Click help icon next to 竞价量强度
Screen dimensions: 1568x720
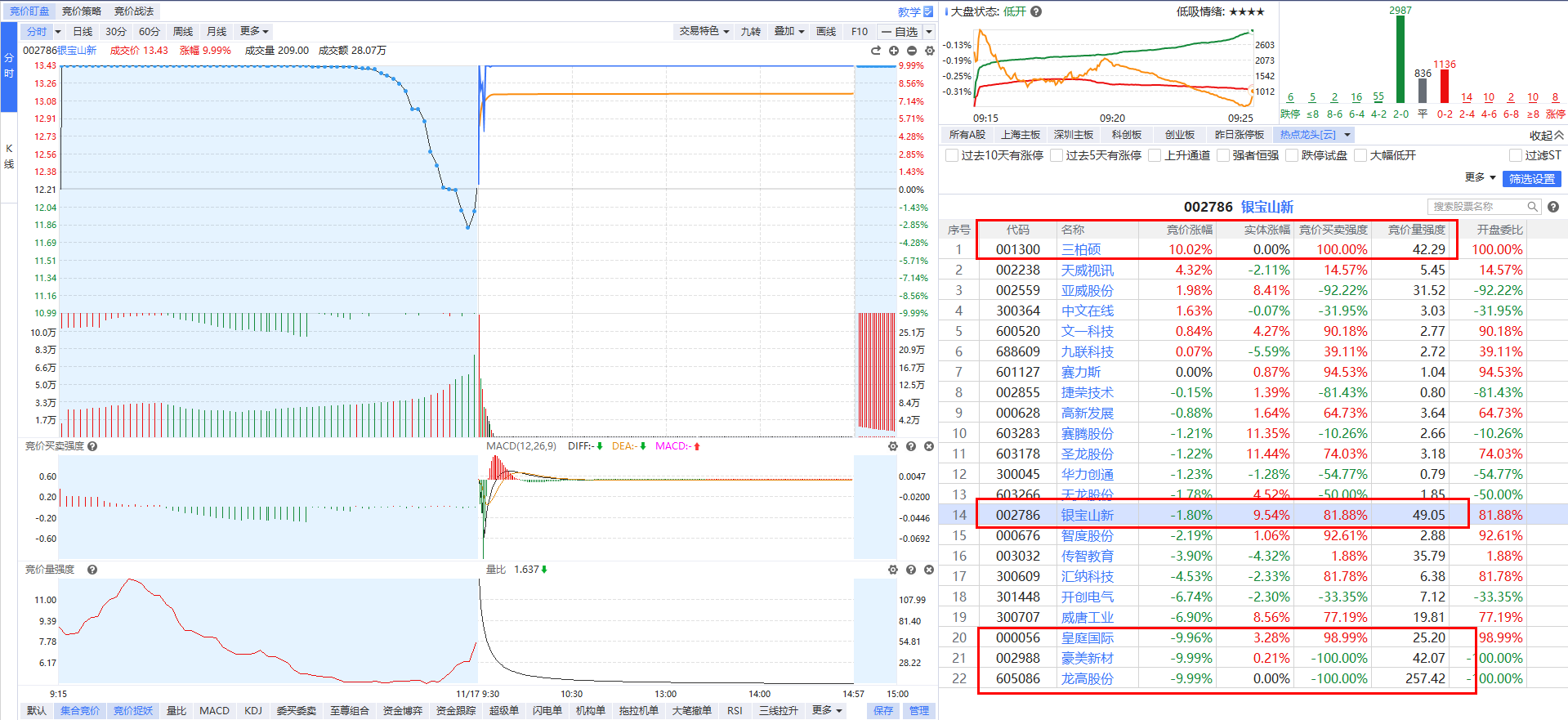(92, 570)
